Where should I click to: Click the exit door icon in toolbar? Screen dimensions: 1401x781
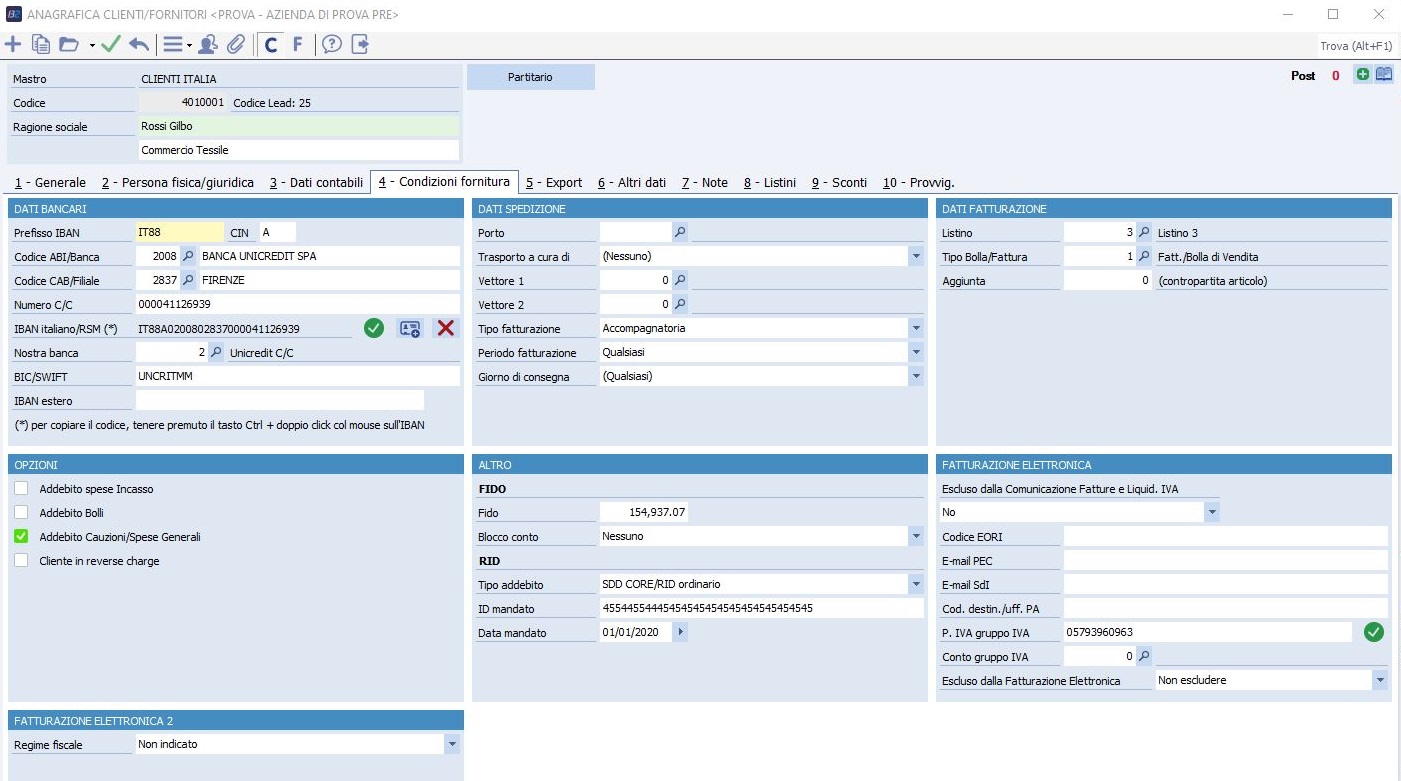[x=360, y=44]
